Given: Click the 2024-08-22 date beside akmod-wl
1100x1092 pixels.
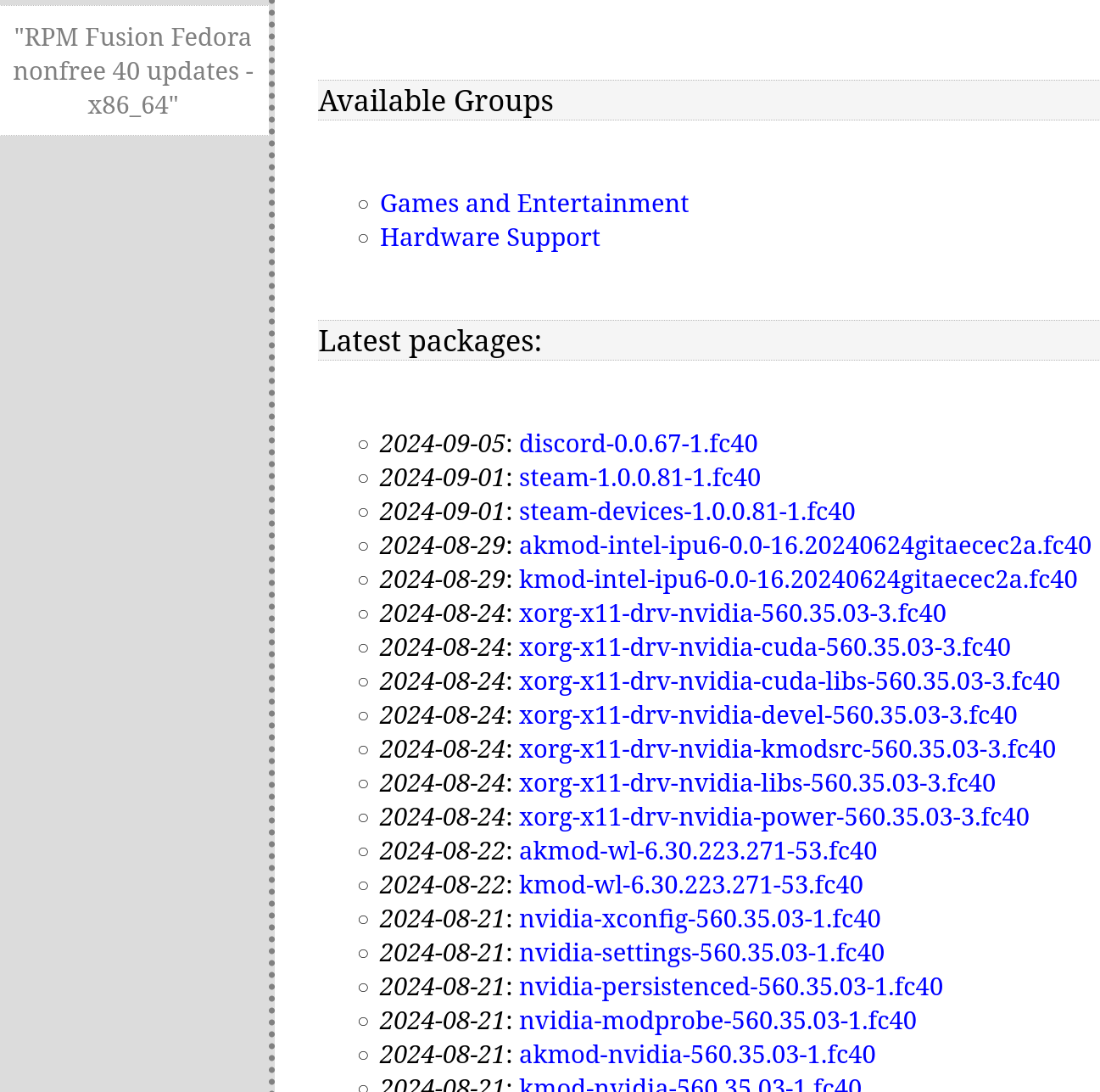Looking at the screenshot, I should click(x=443, y=851).
